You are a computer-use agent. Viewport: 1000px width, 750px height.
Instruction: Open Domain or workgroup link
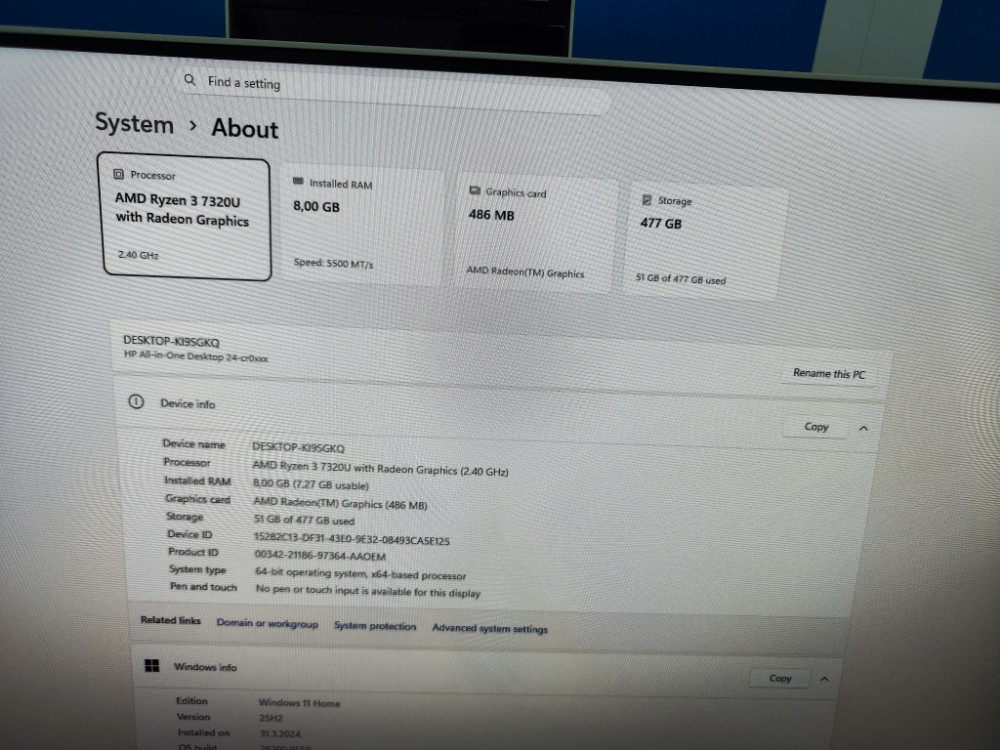point(267,623)
